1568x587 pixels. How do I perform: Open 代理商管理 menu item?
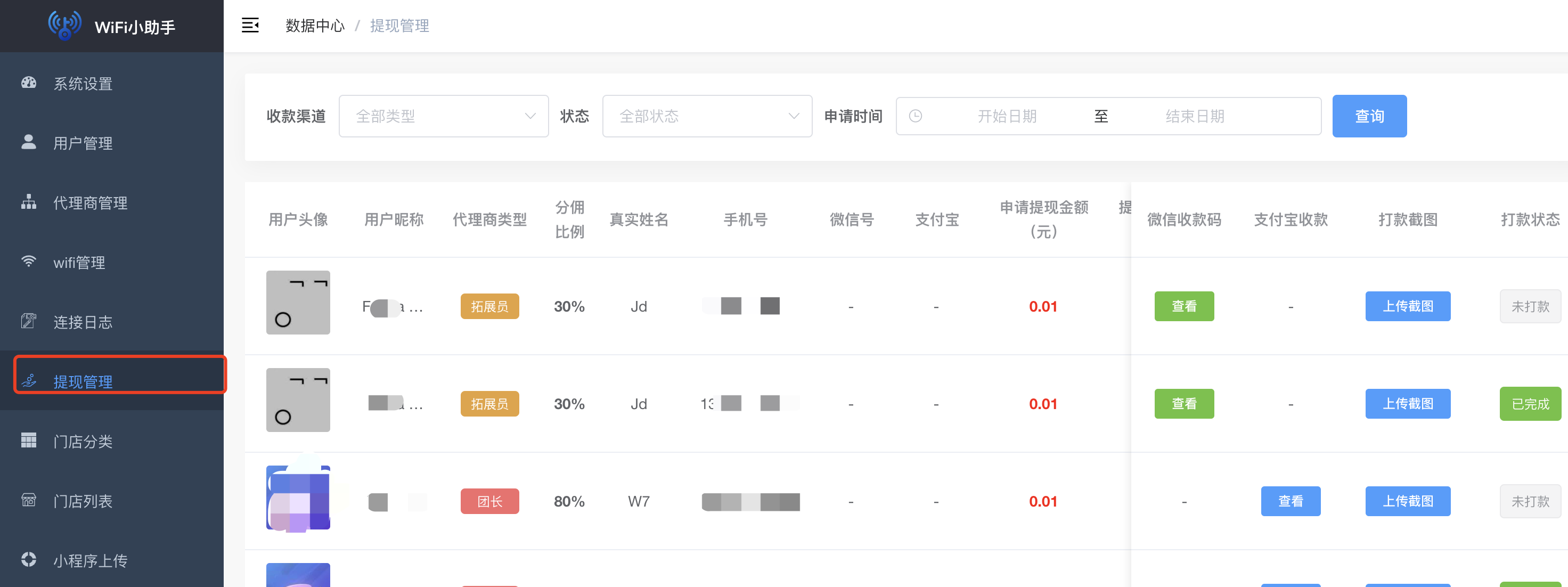coord(112,202)
